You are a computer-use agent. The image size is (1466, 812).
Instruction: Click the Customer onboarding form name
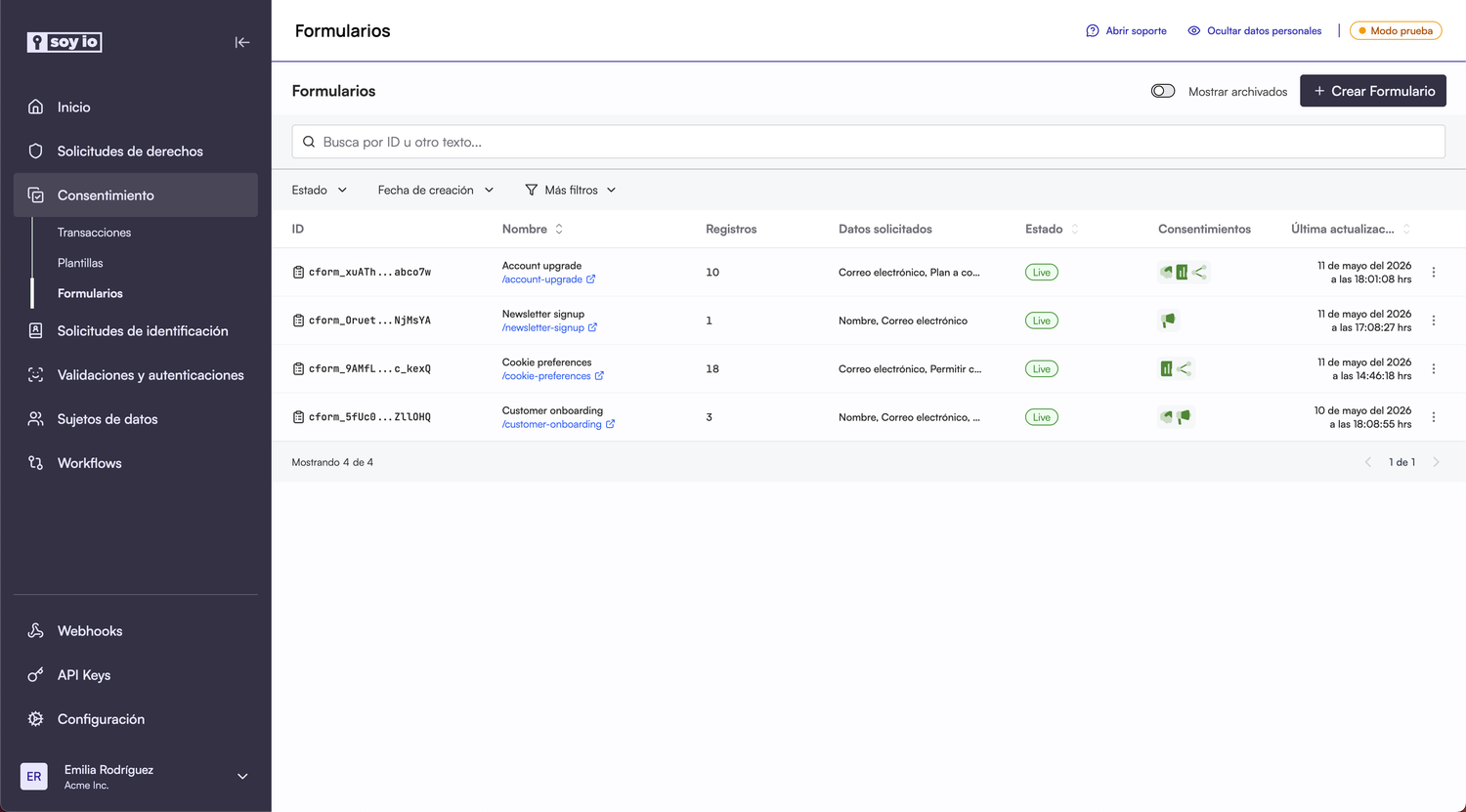tap(552, 410)
